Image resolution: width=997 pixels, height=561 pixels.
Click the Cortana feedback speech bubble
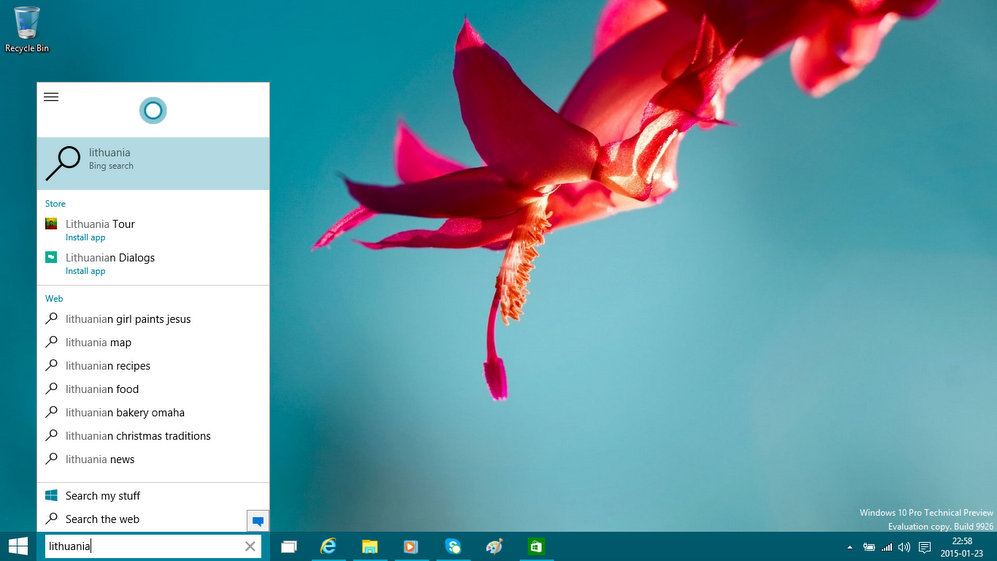click(258, 521)
